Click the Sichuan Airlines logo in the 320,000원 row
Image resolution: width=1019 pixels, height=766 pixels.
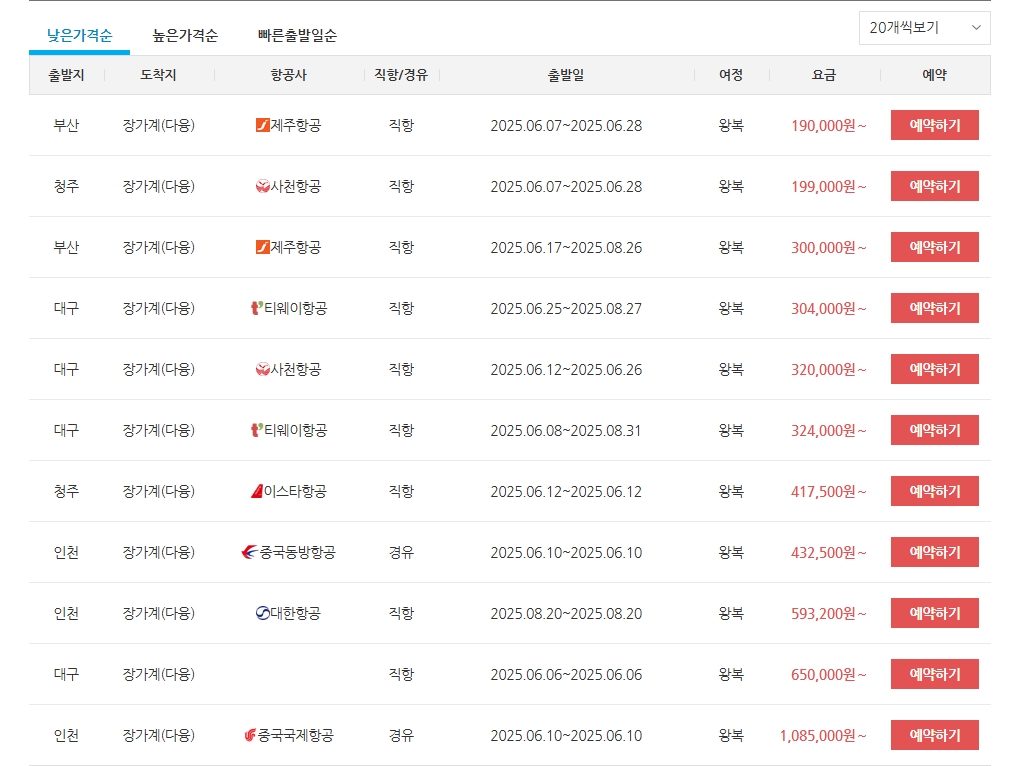click(263, 370)
